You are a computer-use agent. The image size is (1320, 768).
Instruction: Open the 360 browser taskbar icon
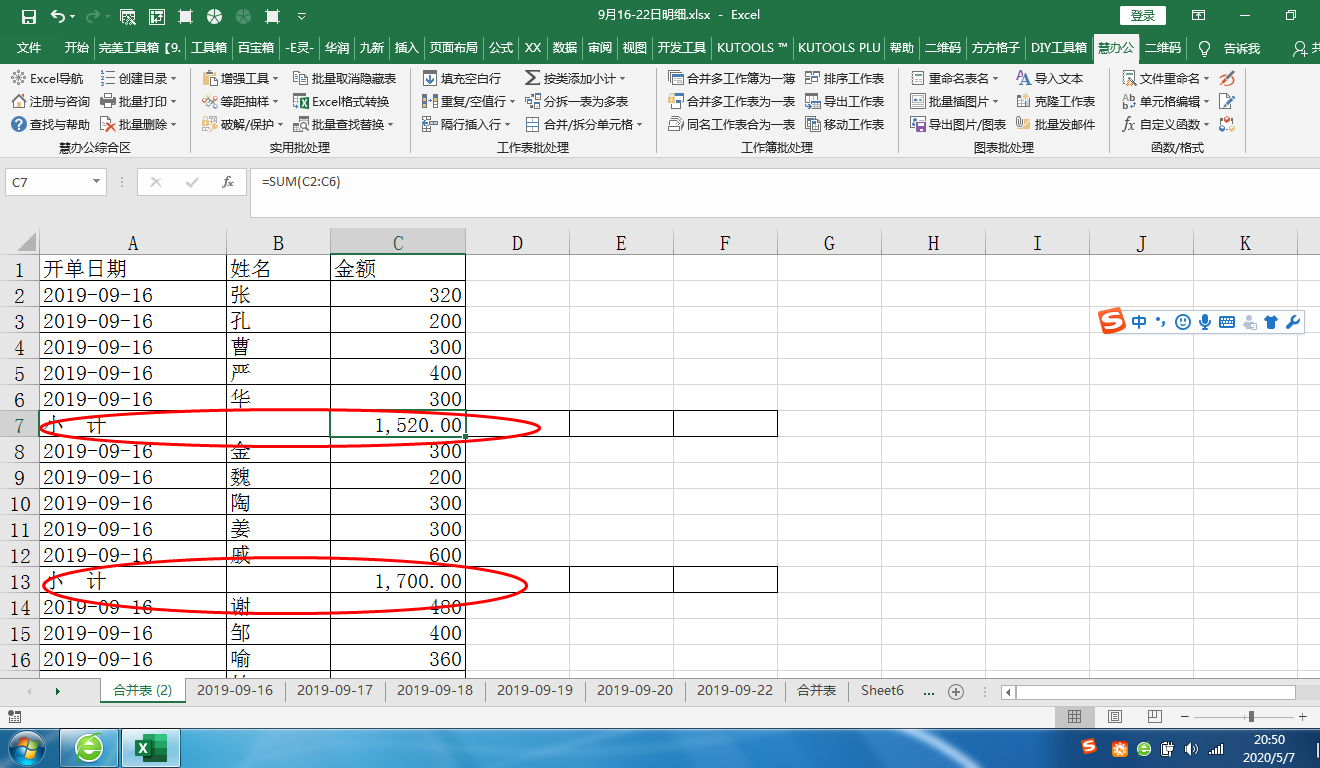89,748
